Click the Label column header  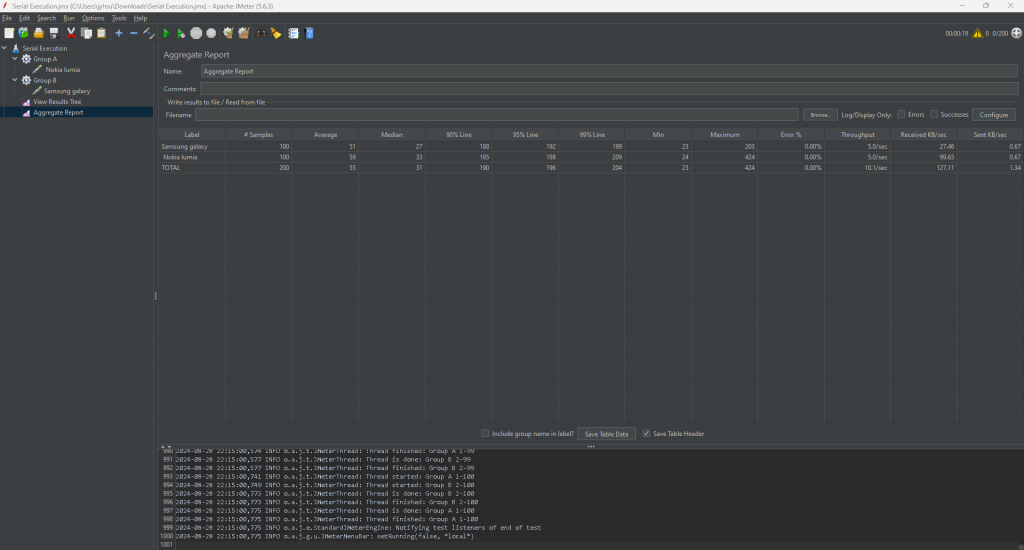[191, 135]
